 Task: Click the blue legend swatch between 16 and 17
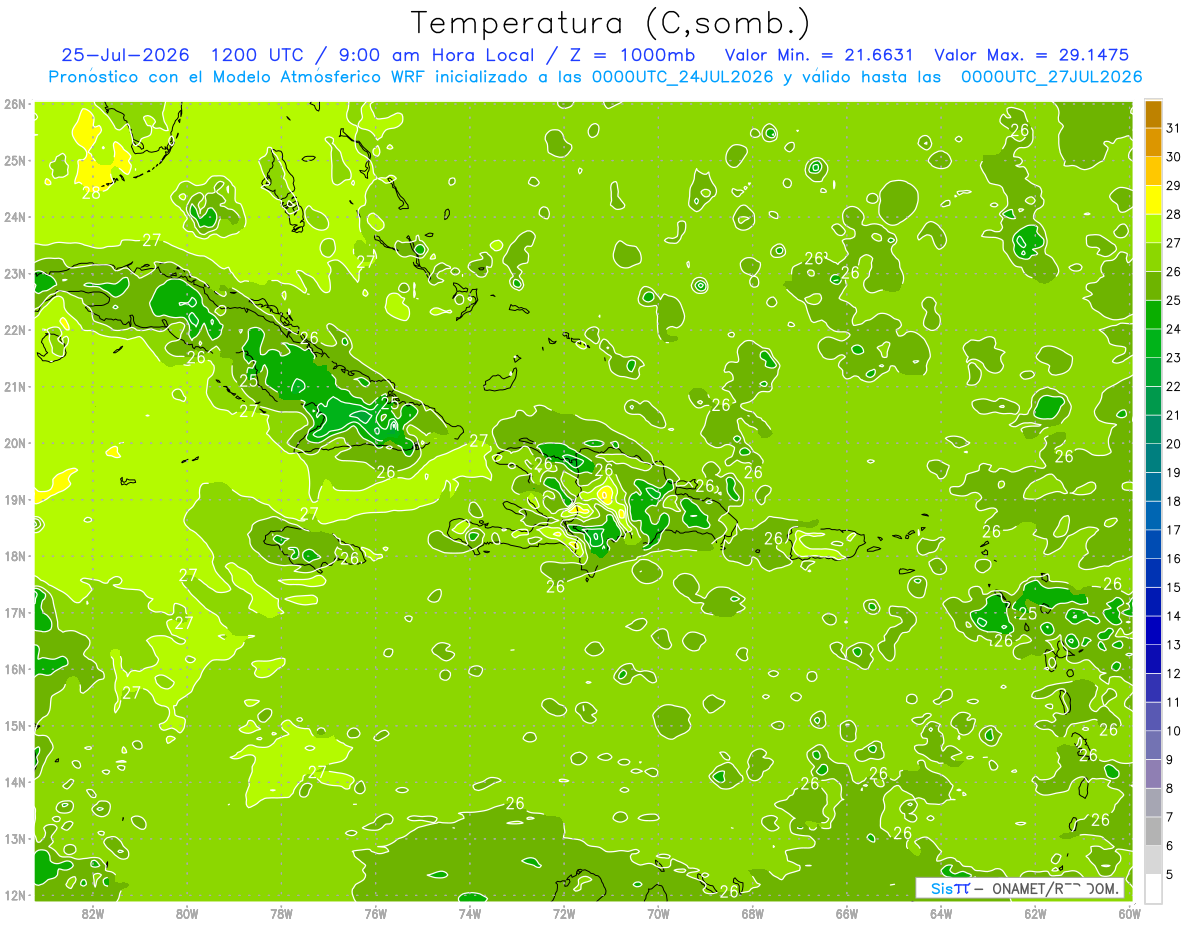tap(1154, 544)
